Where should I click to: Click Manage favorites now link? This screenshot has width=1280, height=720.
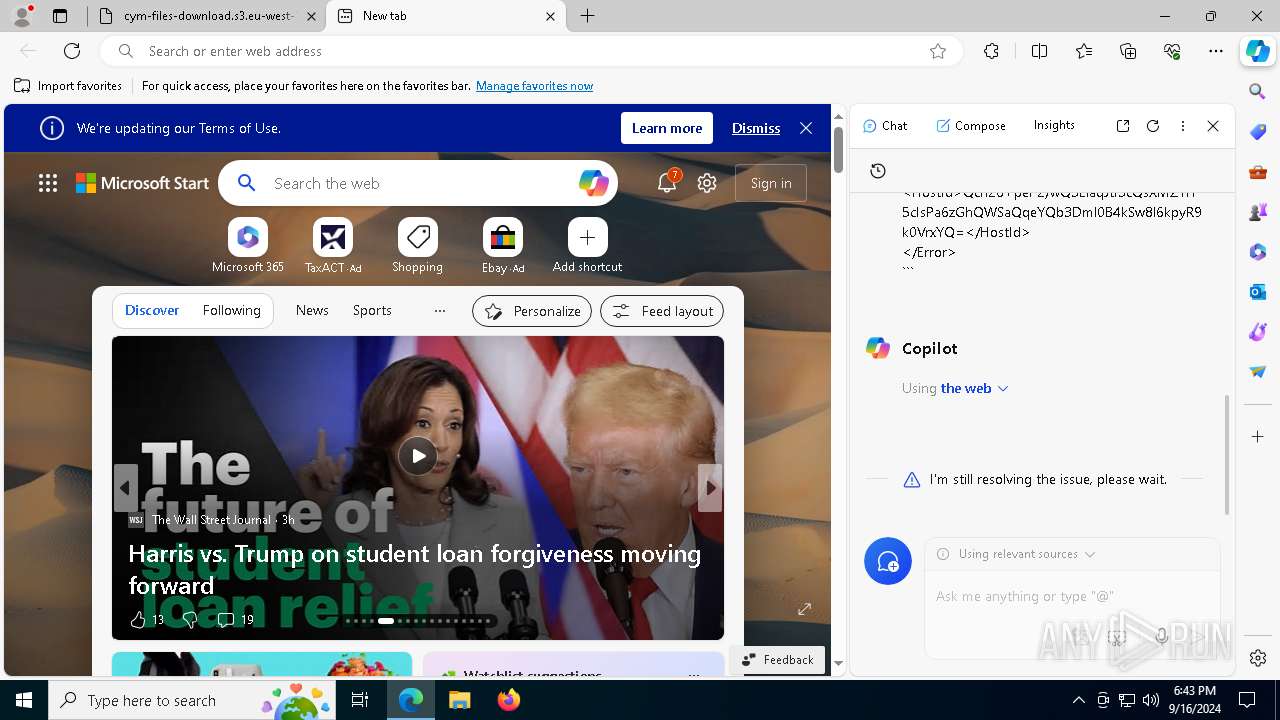pos(534,86)
